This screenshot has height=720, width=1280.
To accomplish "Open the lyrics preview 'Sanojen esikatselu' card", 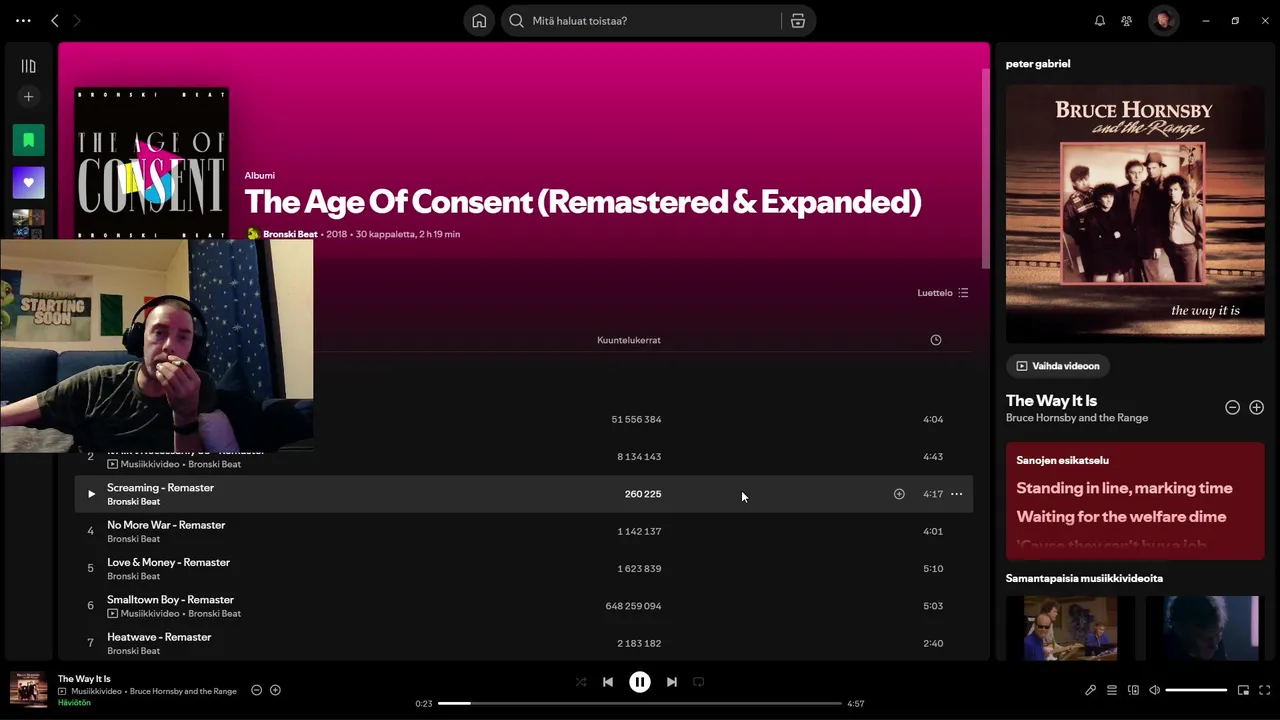I will (1135, 501).
